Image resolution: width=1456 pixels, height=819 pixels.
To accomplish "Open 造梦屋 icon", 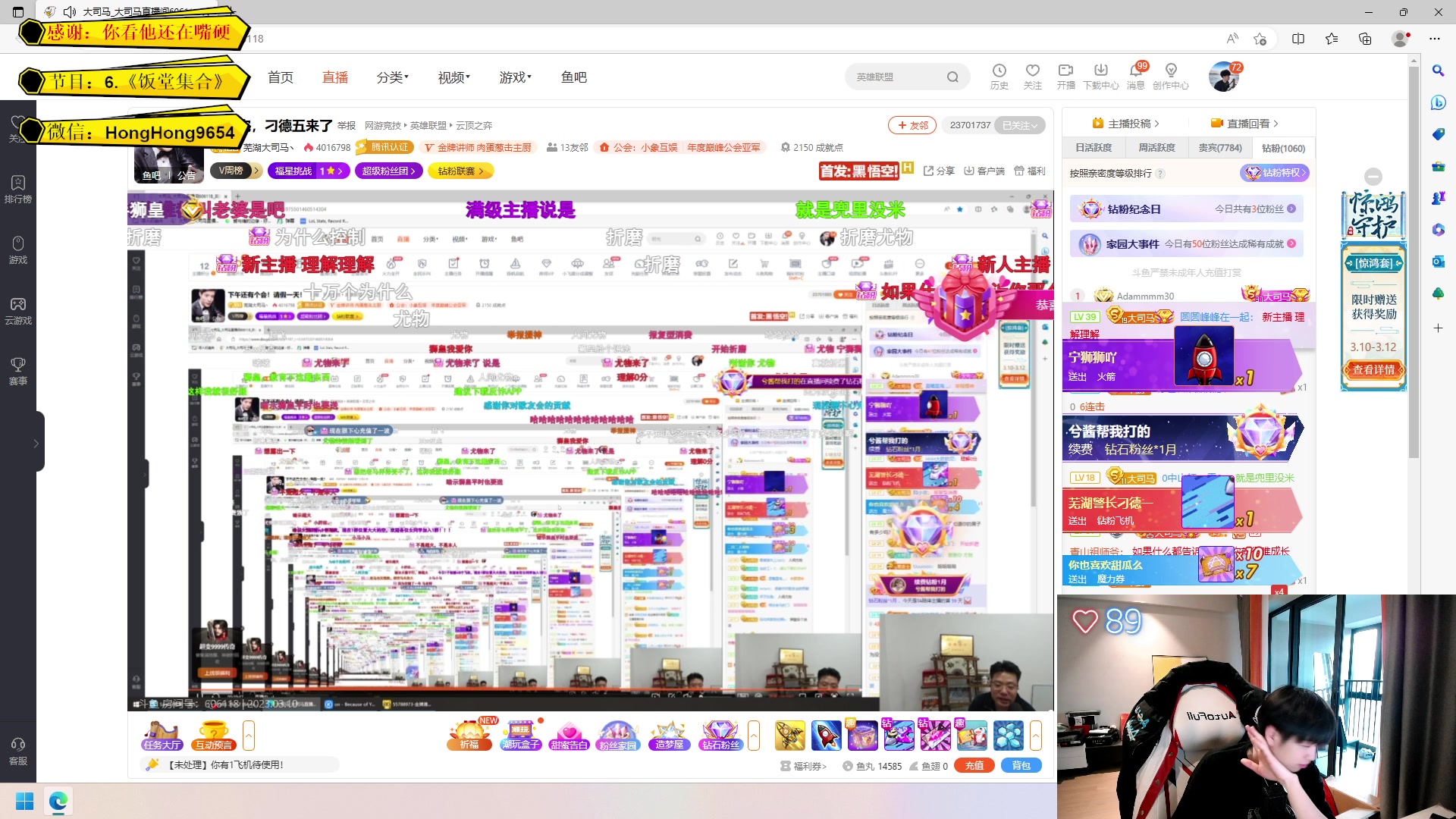I will pos(668,735).
